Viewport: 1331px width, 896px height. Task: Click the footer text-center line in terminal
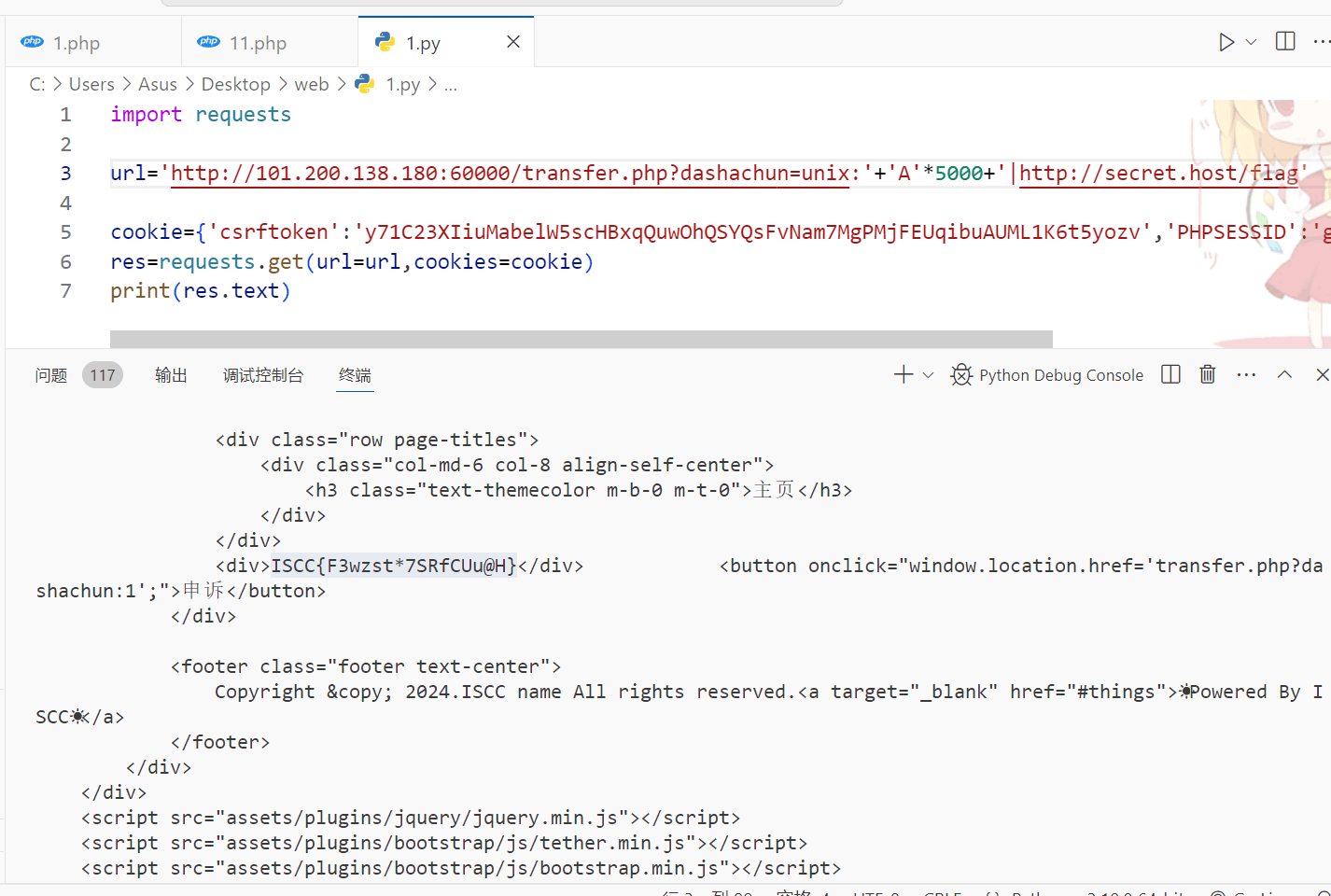point(366,666)
